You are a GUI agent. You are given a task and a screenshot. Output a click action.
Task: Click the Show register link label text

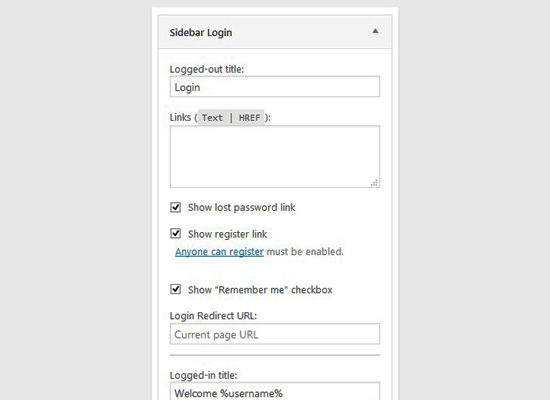click(228, 234)
